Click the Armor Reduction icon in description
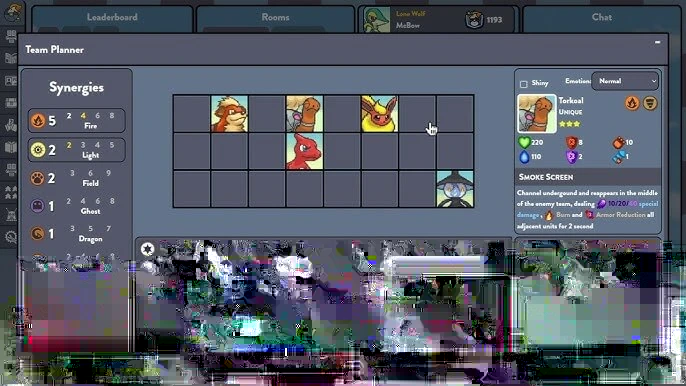Image resolution: width=686 pixels, height=386 pixels. click(589, 215)
